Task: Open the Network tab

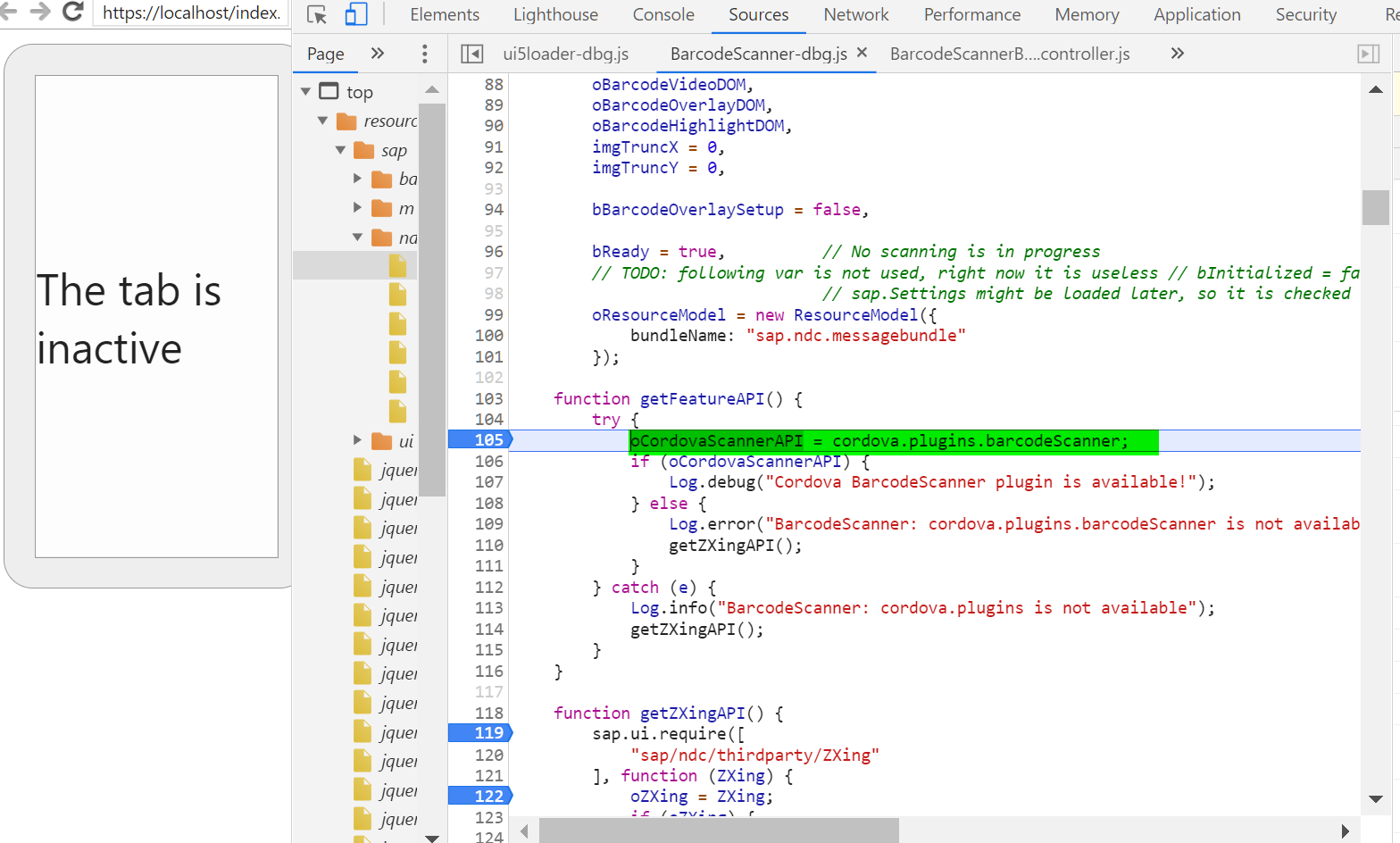Action: (x=856, y=14)
